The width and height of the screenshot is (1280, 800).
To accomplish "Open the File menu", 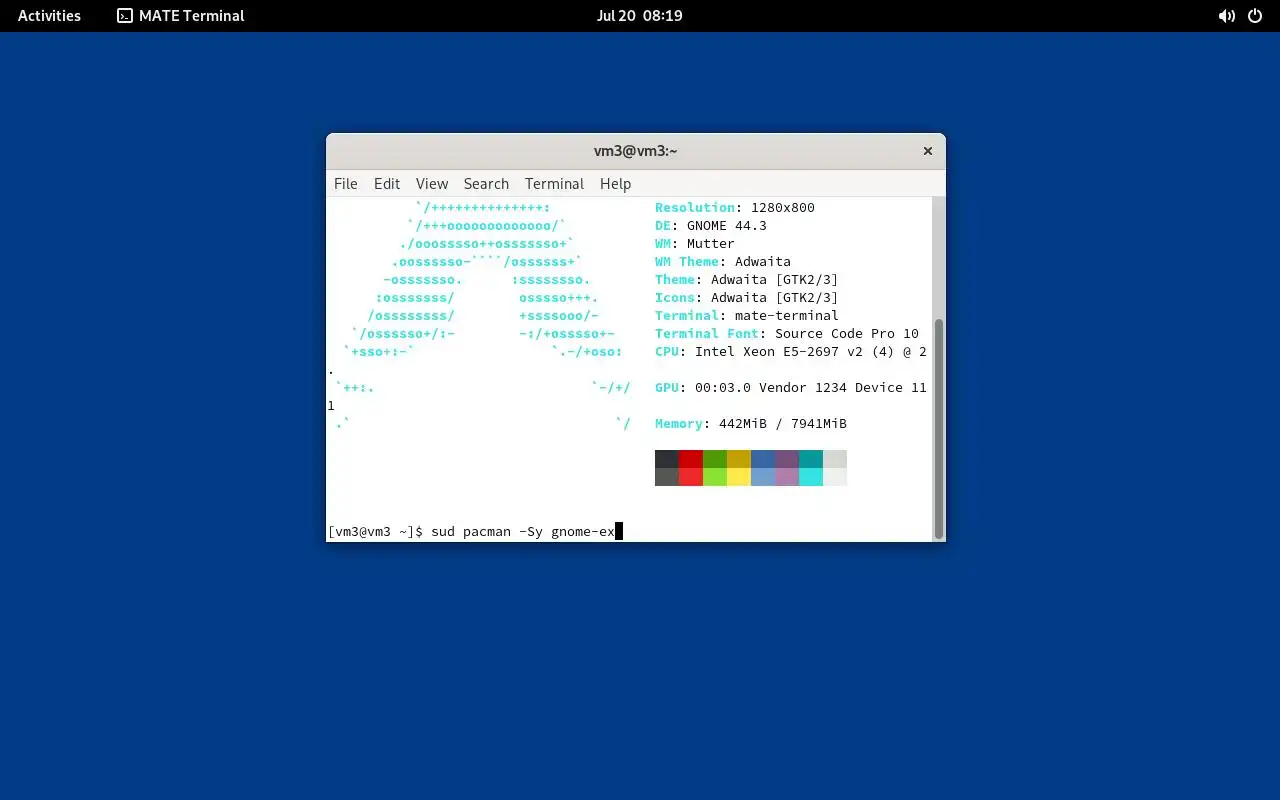I will 345,184.
